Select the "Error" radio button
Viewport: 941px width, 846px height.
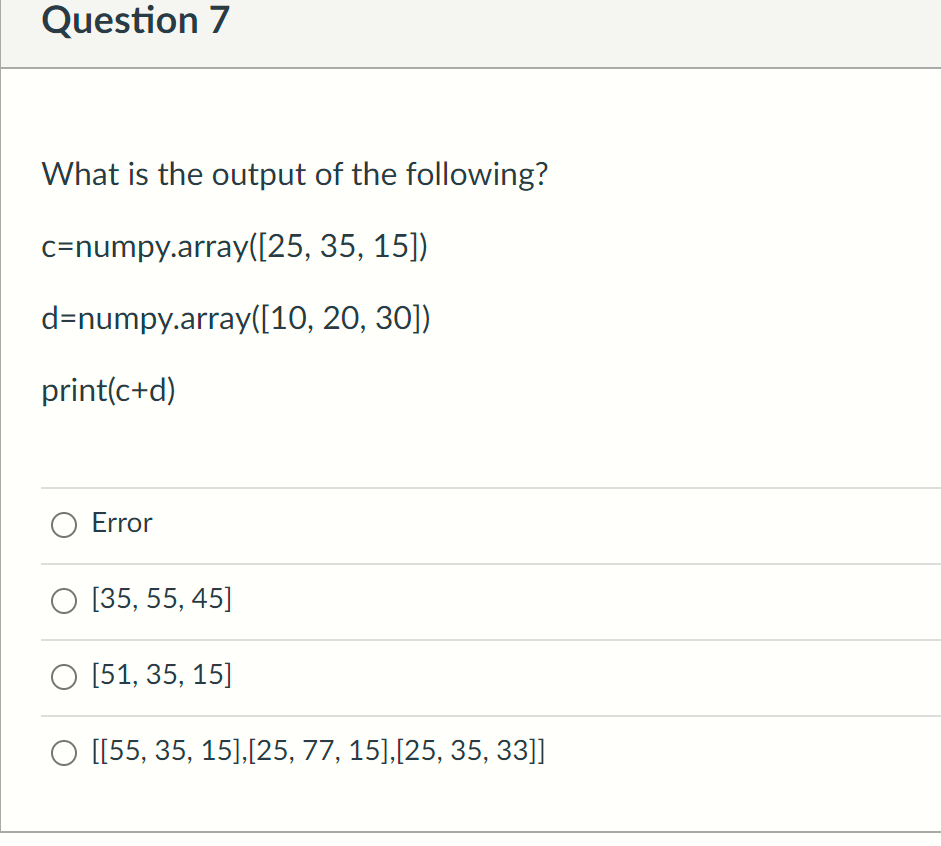click(x=63, y=524)
